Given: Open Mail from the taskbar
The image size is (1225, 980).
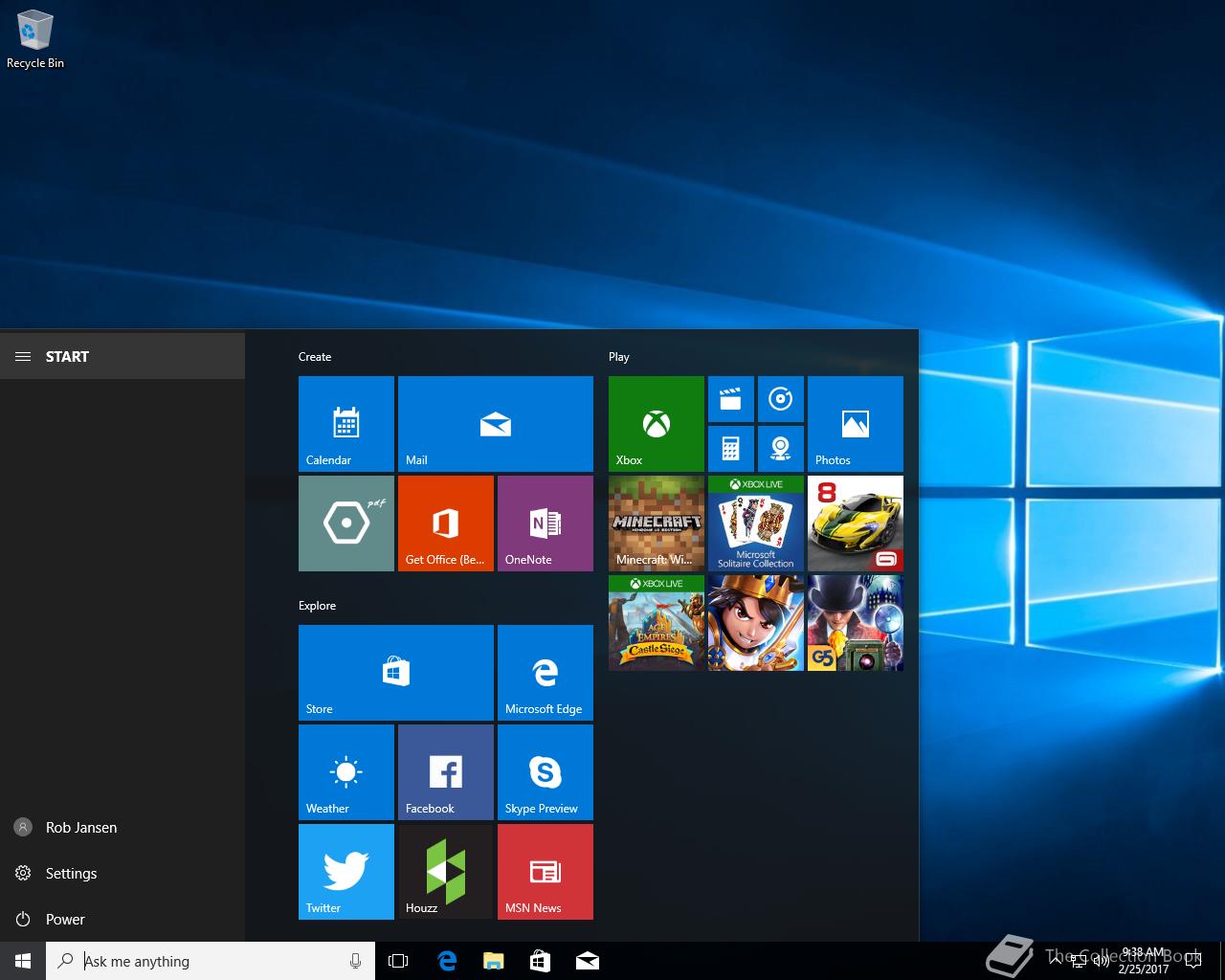Looking at the screenshot, I should pyautogui.click(x=588, y=961).
